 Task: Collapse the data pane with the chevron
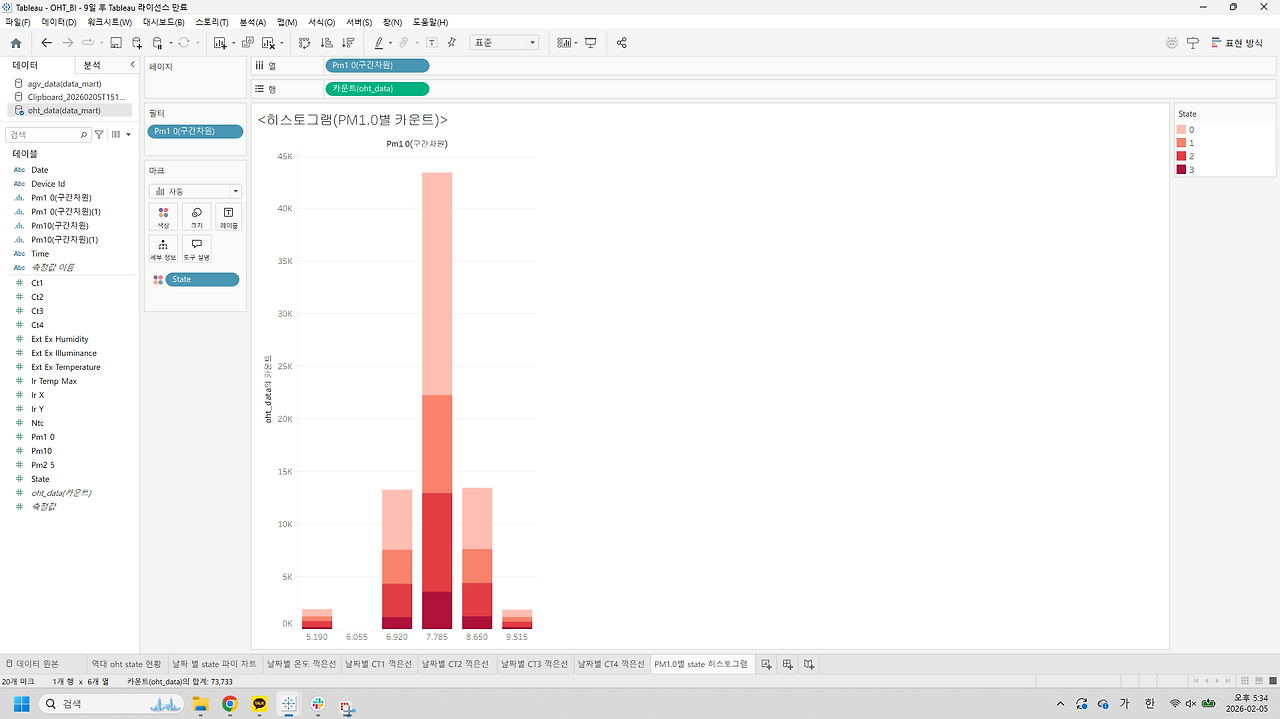point(132,64)
